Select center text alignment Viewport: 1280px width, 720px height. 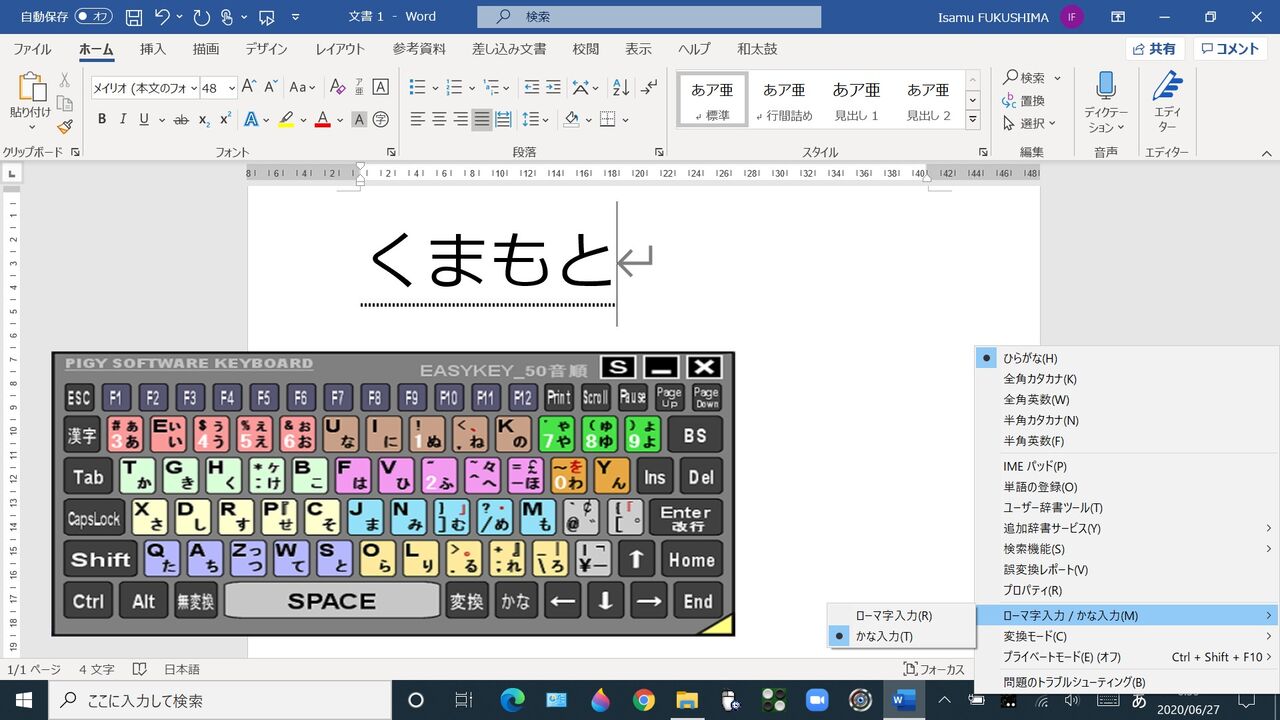(x=439, y=119)
